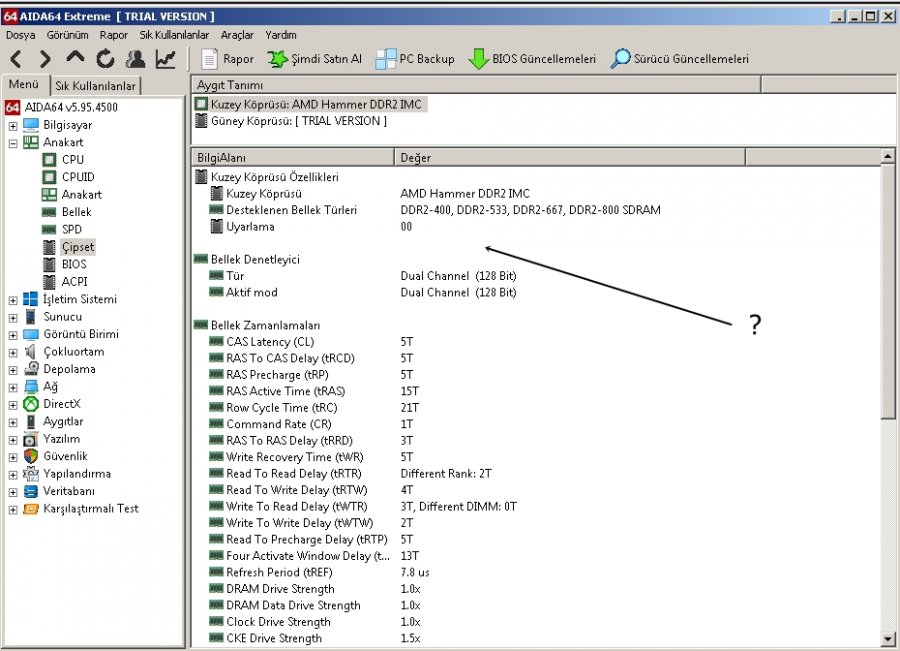Click the Forward navigation arrow

[x=45, y=59]
